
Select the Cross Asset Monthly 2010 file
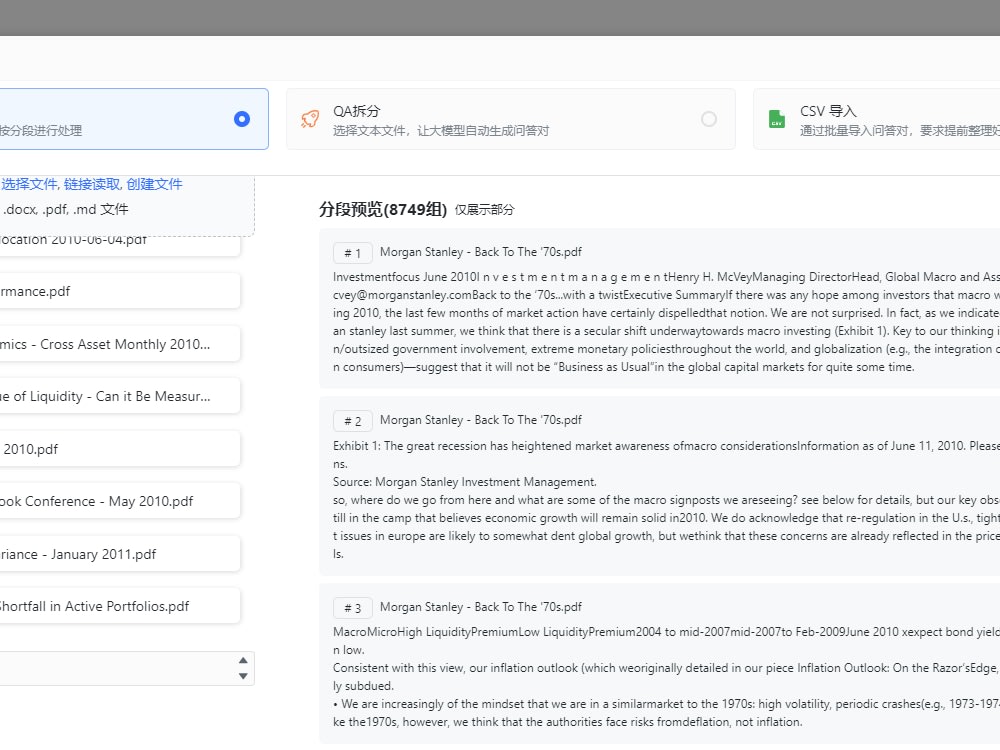pos(120,344)
